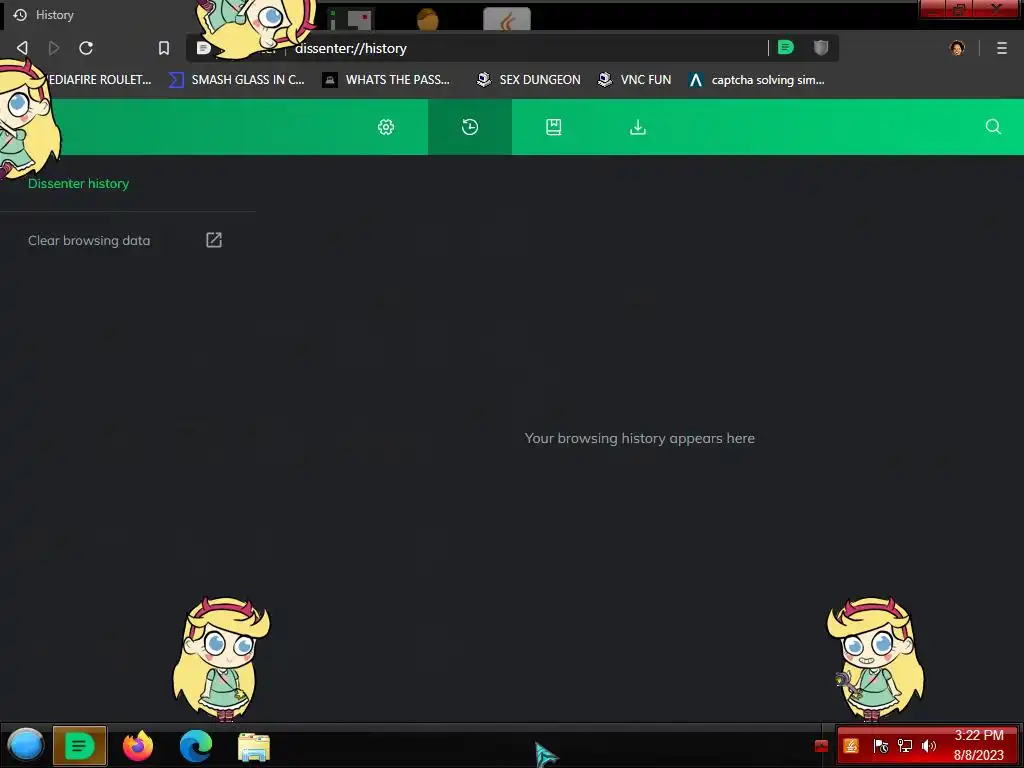Open the WHATS THE PASS... bookmark
The width and height of the screenshot is (1024, 768).
click(387, 80)
